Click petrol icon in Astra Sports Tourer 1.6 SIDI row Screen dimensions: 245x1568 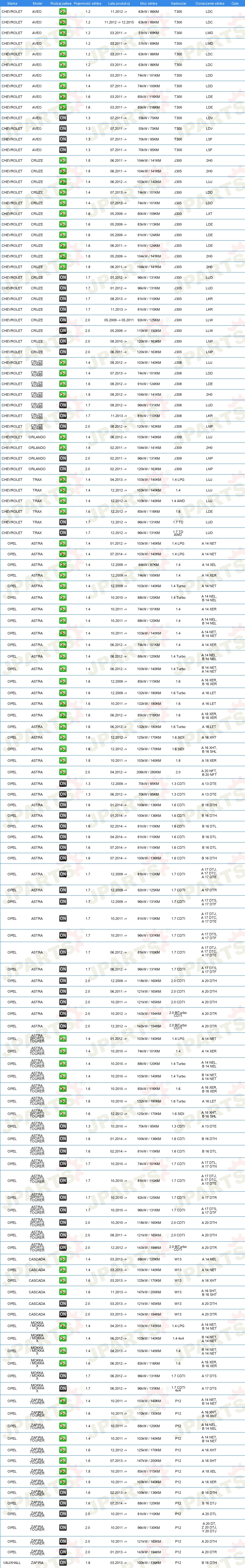pos(63,1114)
